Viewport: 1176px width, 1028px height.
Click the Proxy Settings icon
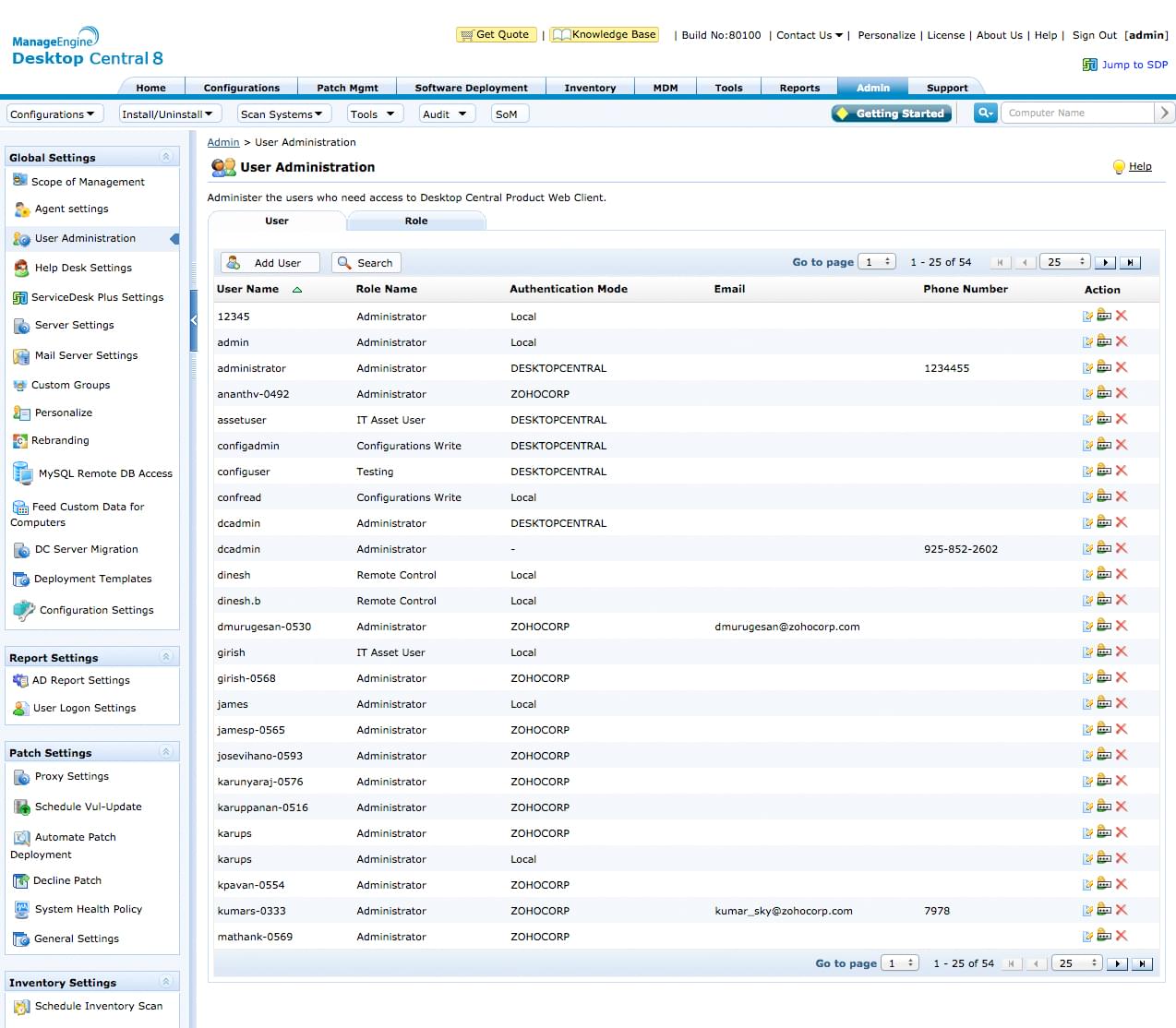22,777
